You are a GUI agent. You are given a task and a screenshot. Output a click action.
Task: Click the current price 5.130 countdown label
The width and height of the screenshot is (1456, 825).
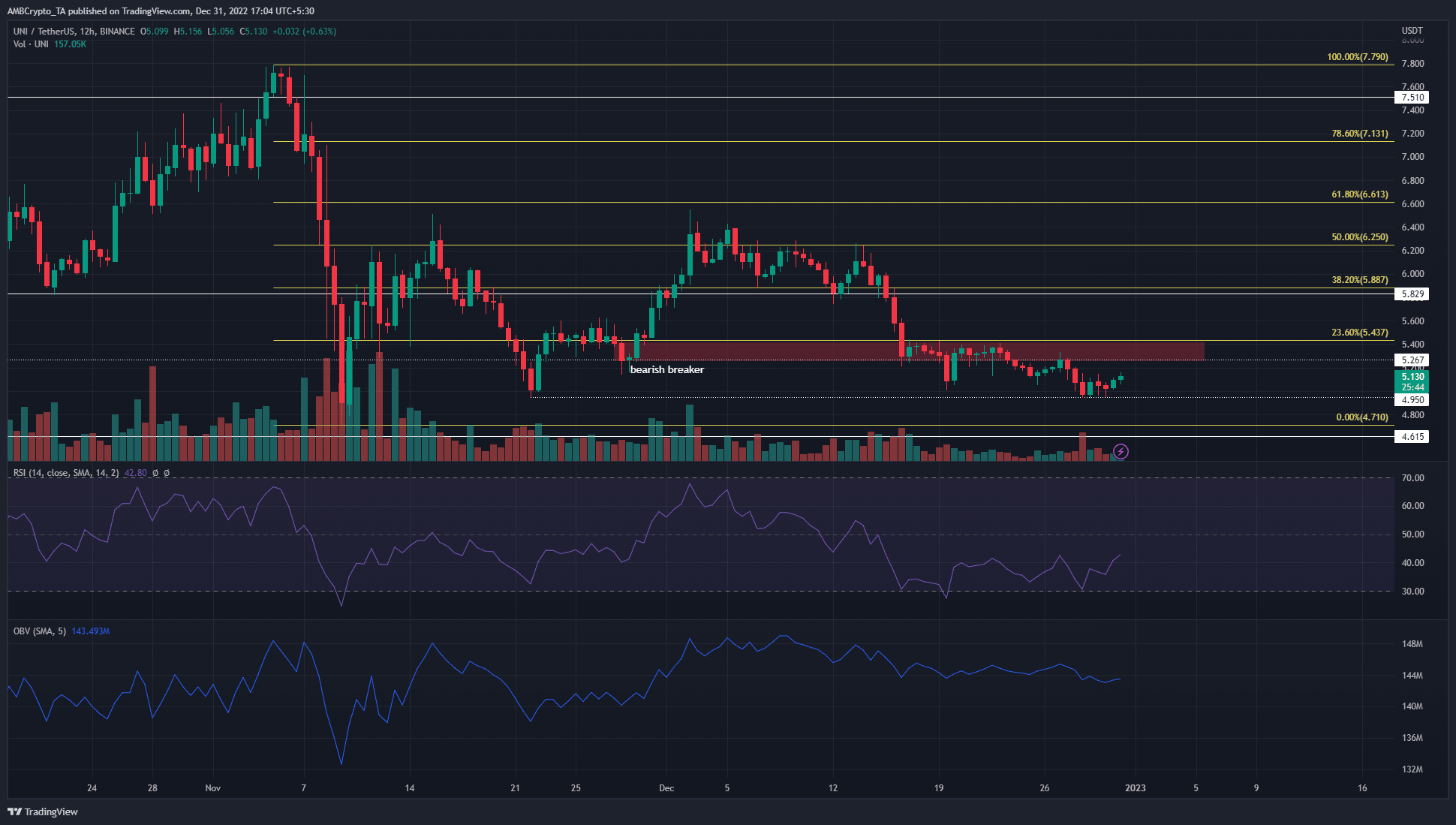click(x=1412, y=382)
